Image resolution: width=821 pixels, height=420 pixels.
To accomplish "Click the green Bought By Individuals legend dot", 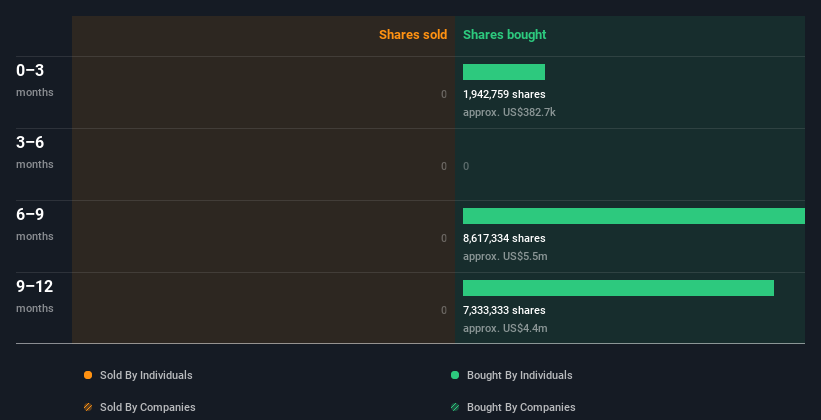I will pos(455,375).
